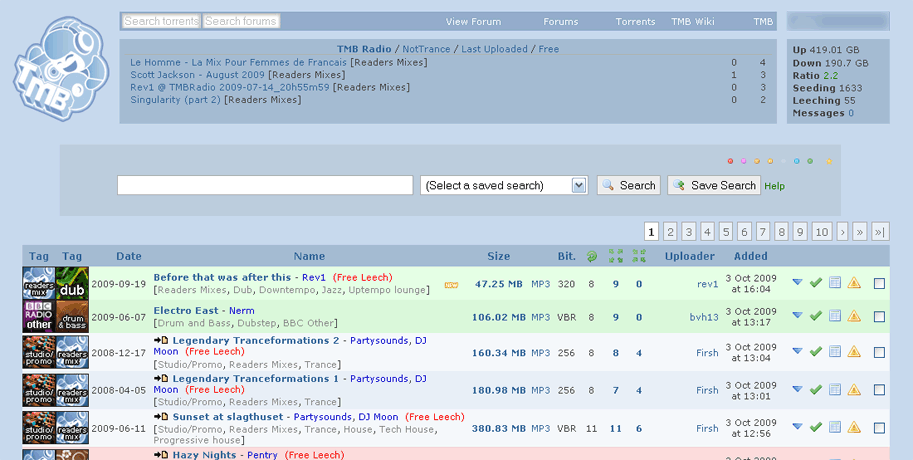Select the checkbox on Electro East row
913x460 pixels.
click(879, 317)
